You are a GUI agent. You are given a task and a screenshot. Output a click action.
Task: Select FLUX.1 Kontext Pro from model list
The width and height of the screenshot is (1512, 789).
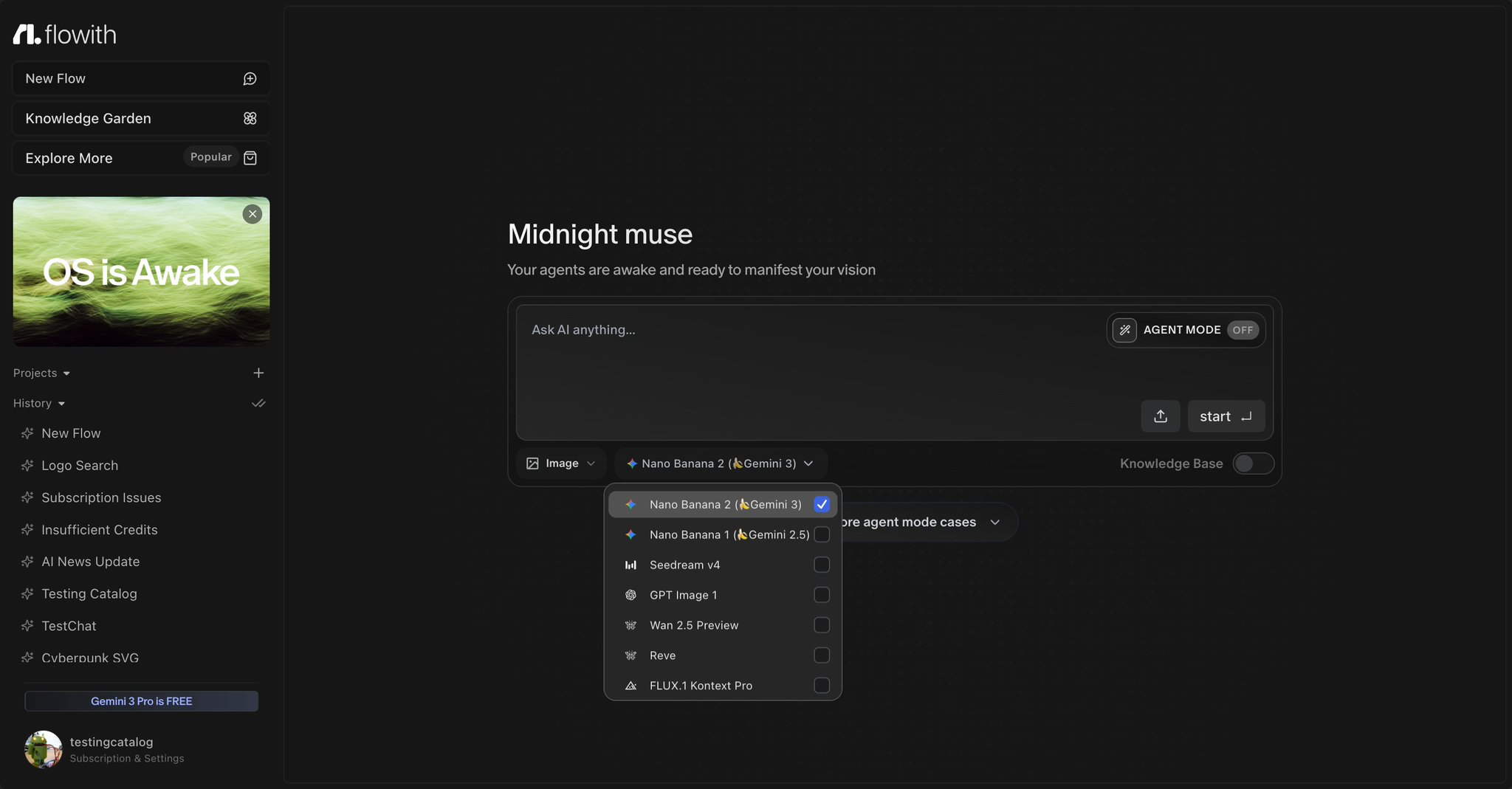pyautogui.click(x=723, y=686)
